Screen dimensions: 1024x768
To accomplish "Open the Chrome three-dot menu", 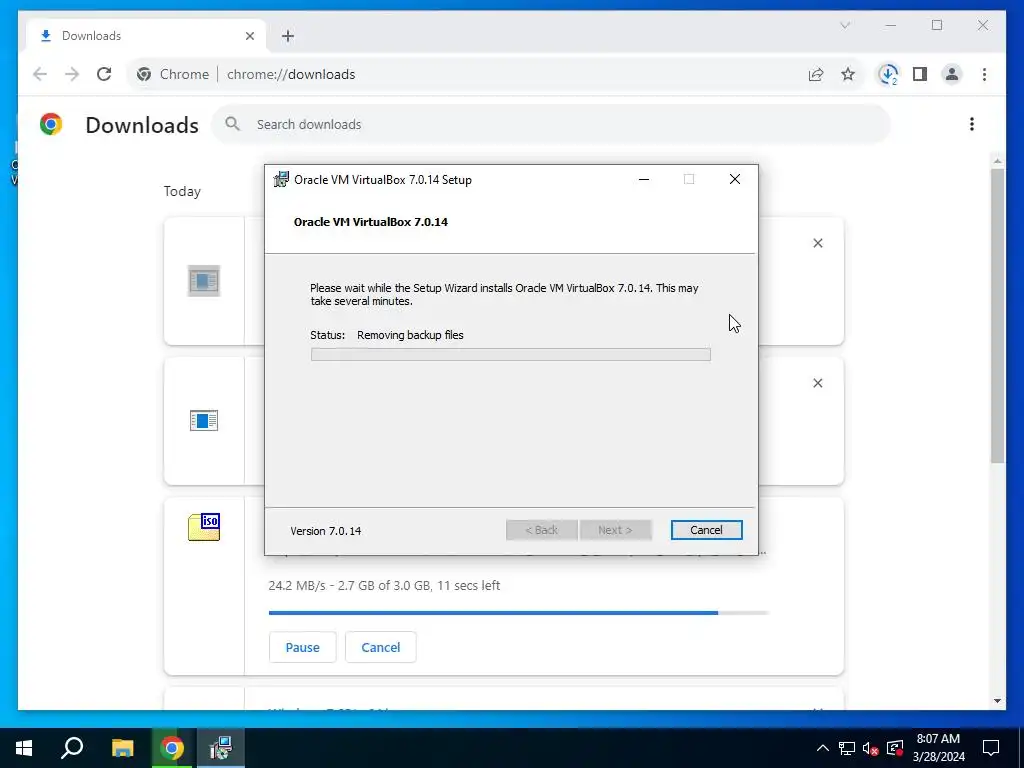I will tap(984, 74).
